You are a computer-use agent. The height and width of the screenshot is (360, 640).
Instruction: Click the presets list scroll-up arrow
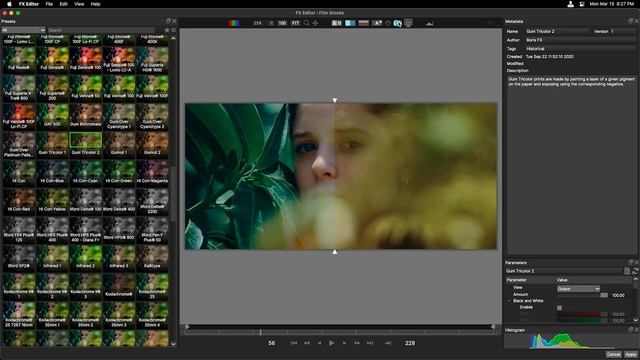point(173,38)
